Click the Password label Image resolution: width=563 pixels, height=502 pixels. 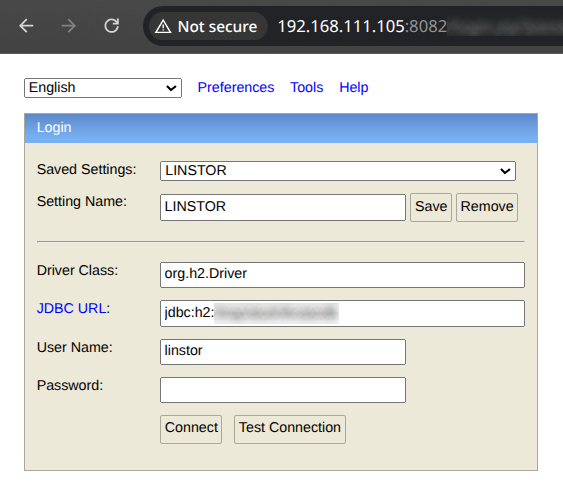click(x=70, y=385)
